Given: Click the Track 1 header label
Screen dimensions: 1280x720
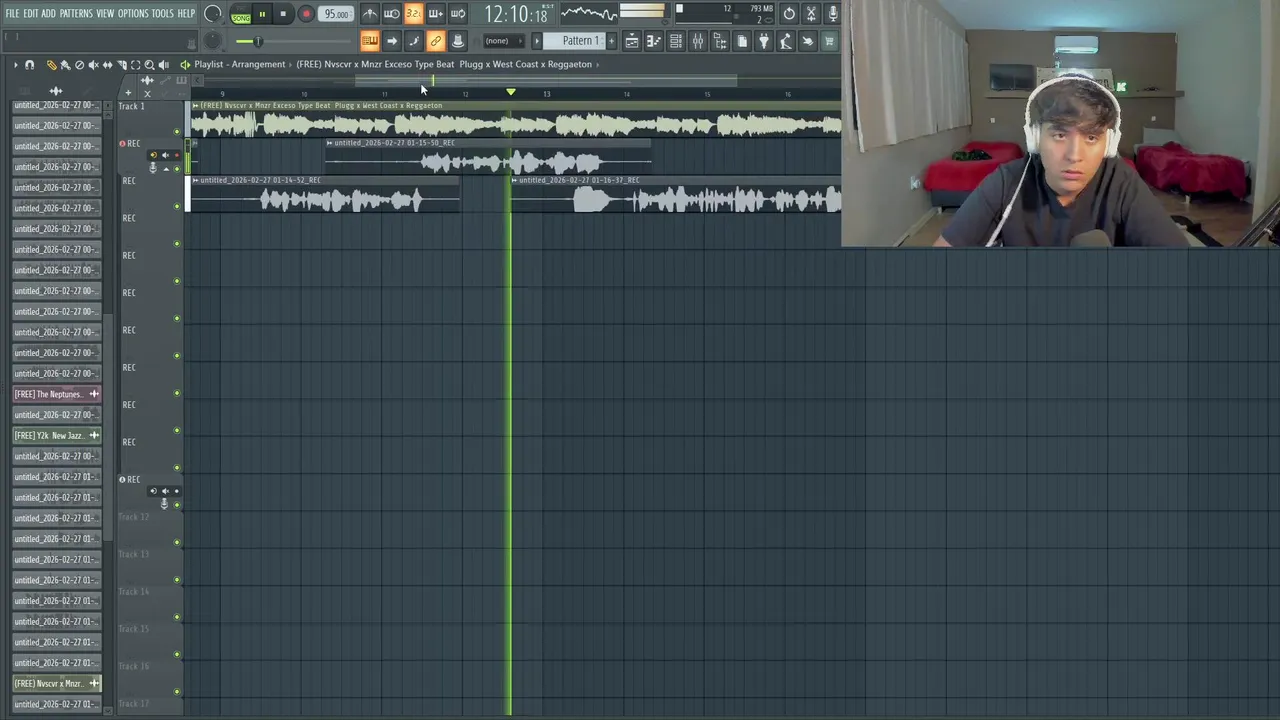Looking at the screenshot, I should click(x=131, y=106).
